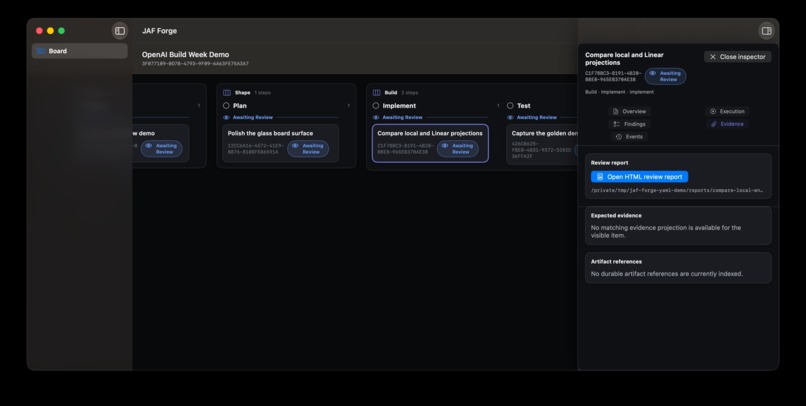This screenshot has width=806, height=406.
Task: Click the project UUID under the demo title
Action: [195, 64]
